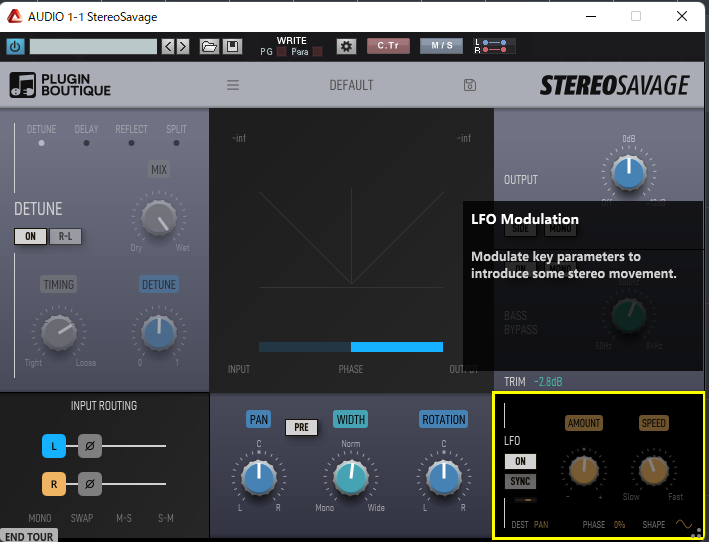The width and height of the screenshot is (709, 542).
Task: Click the blue DETUNE label above the knob
Action: [x=159, y=284]
